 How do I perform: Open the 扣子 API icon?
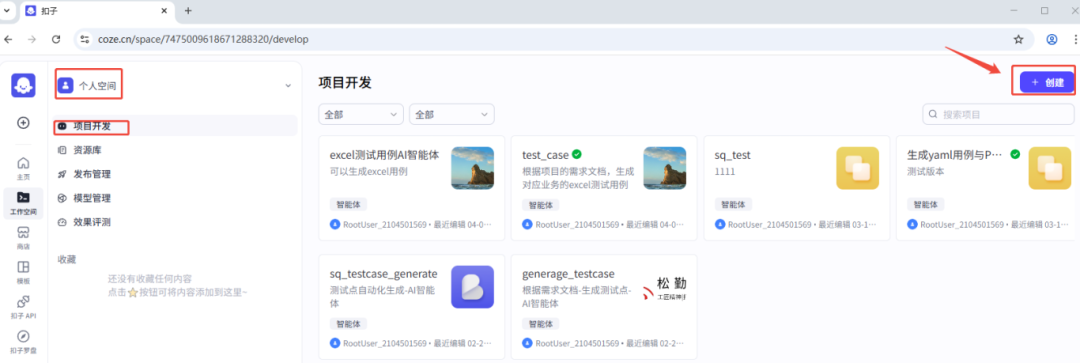[x=23, y=306]
